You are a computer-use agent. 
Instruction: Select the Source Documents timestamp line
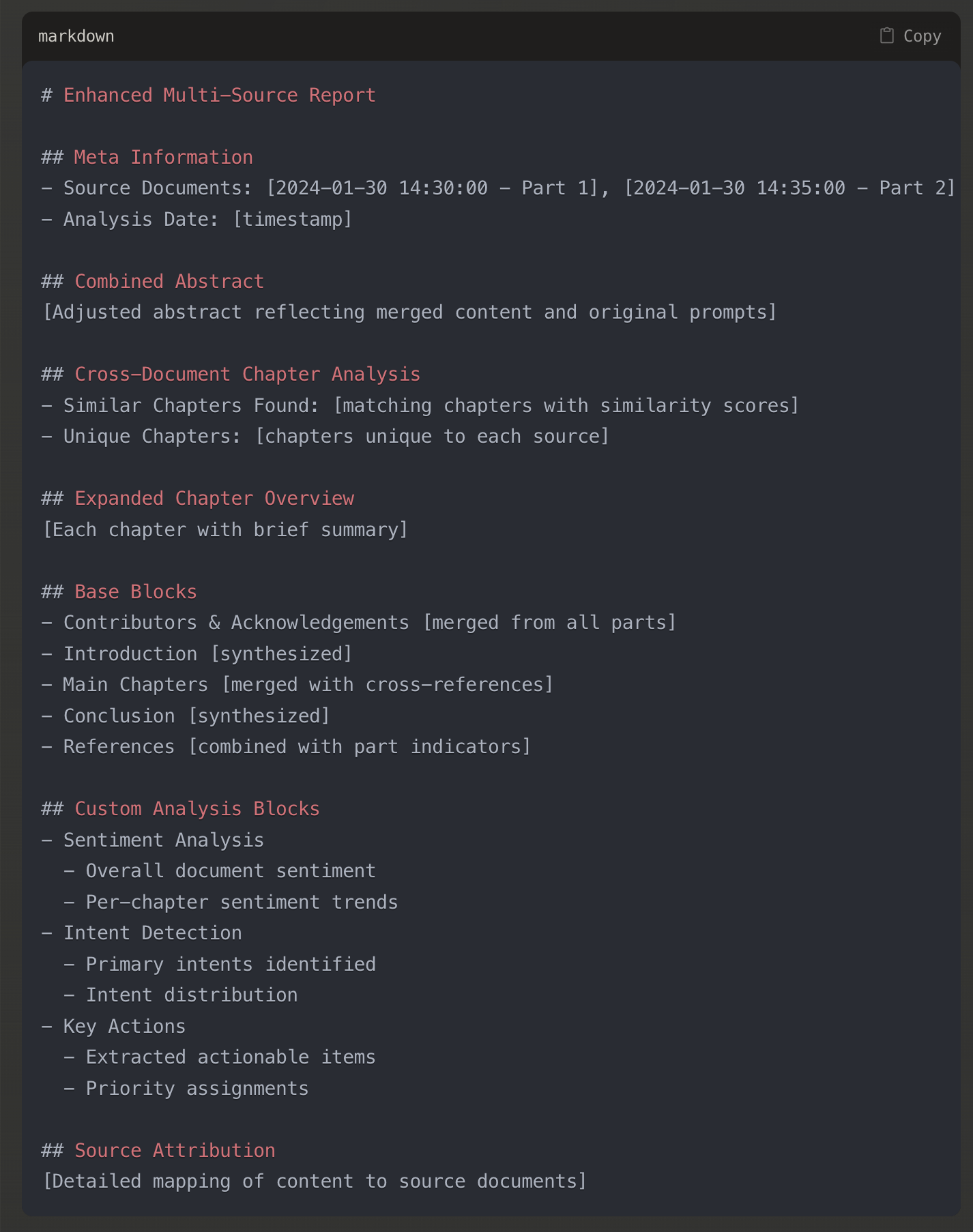498,188
